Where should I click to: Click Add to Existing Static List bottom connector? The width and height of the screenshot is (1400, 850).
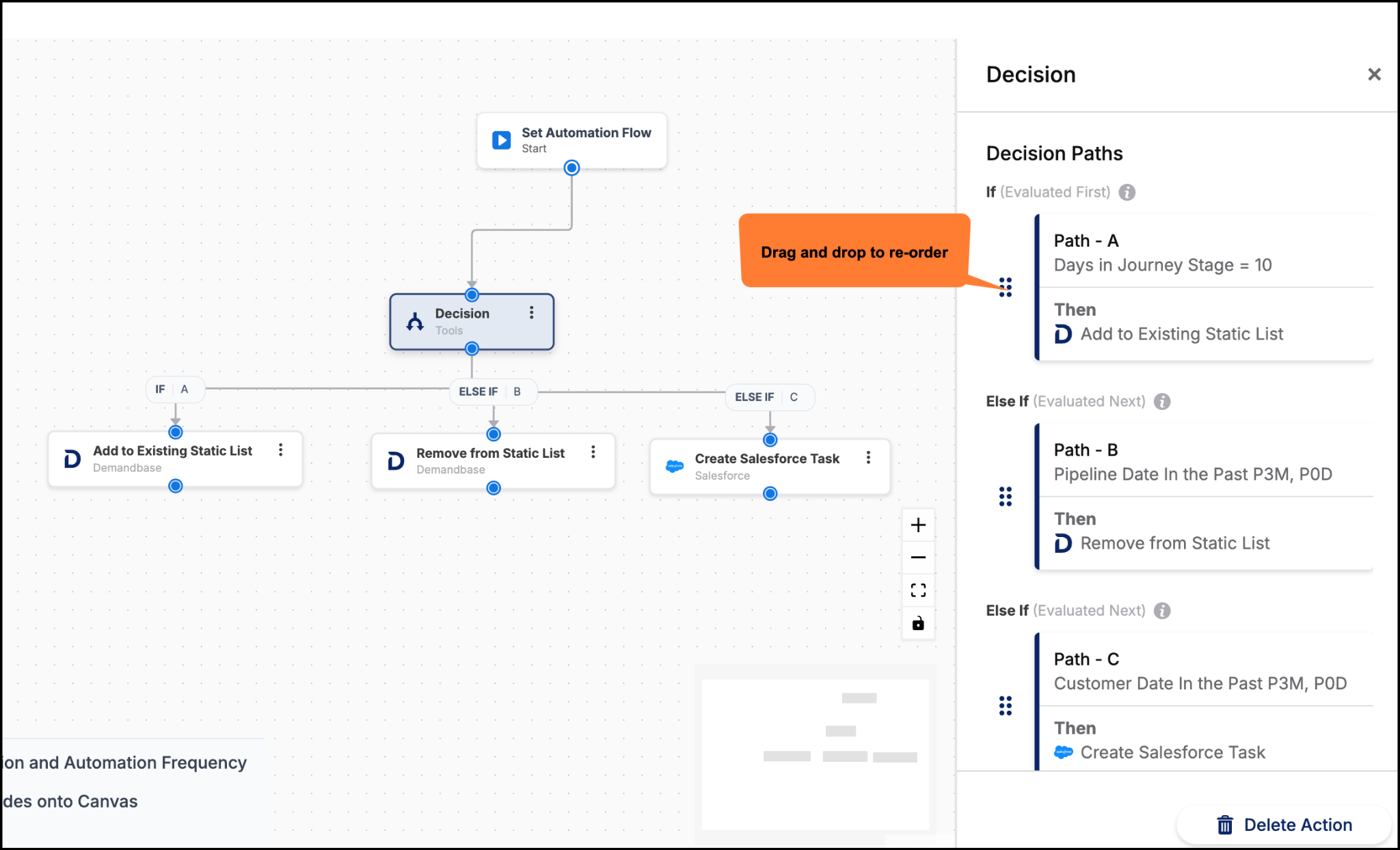[x=175, y=486]
